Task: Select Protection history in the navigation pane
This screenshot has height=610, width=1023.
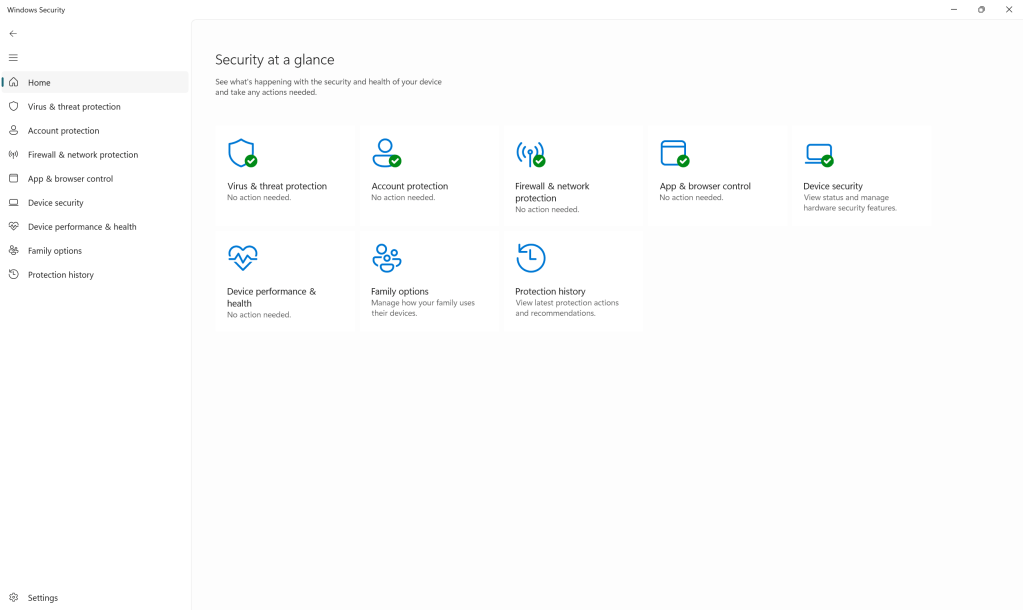Action: (x=60, y=274)
